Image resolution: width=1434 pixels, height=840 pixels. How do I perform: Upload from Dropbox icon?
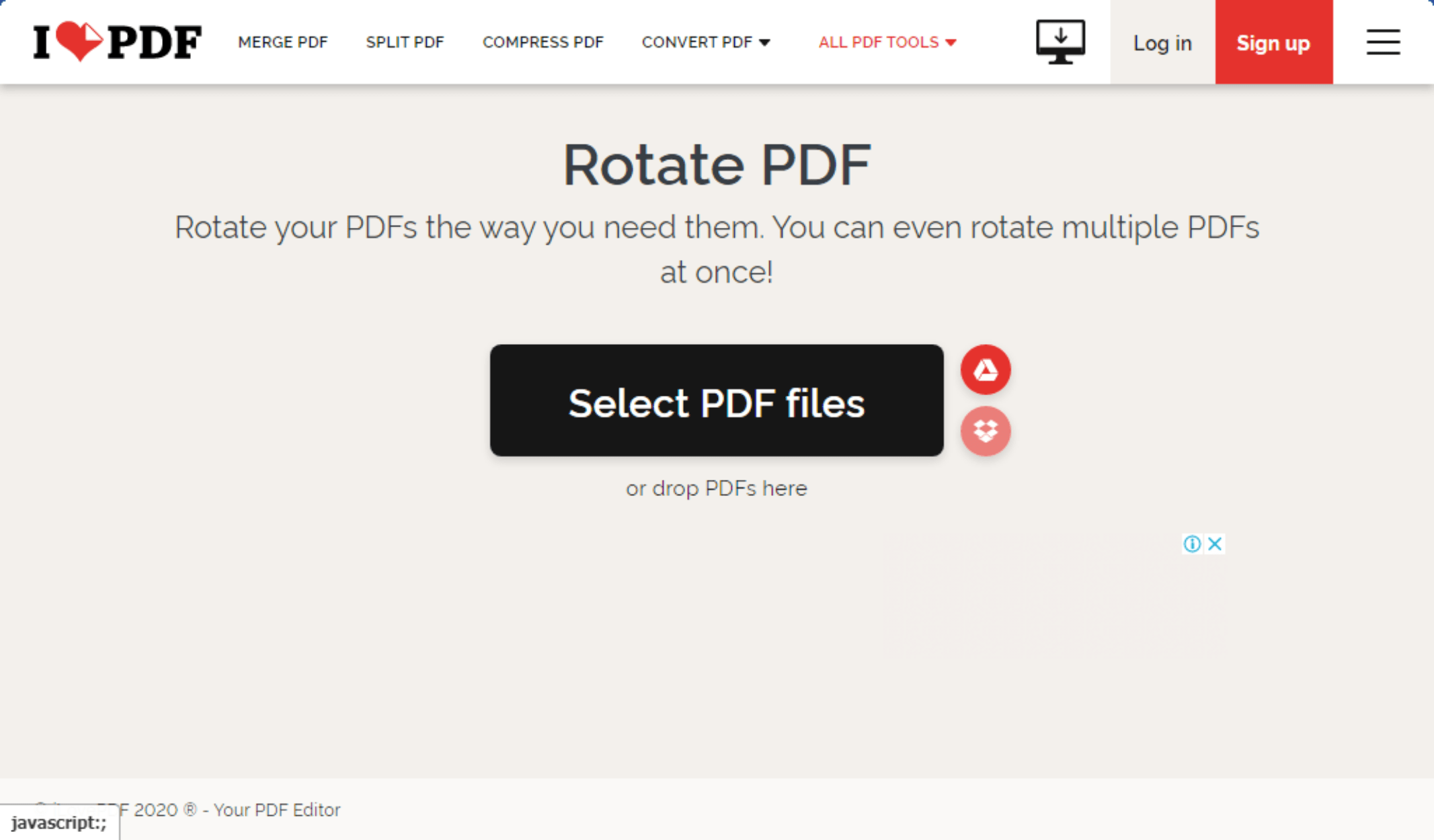click(x=985, y=431)
